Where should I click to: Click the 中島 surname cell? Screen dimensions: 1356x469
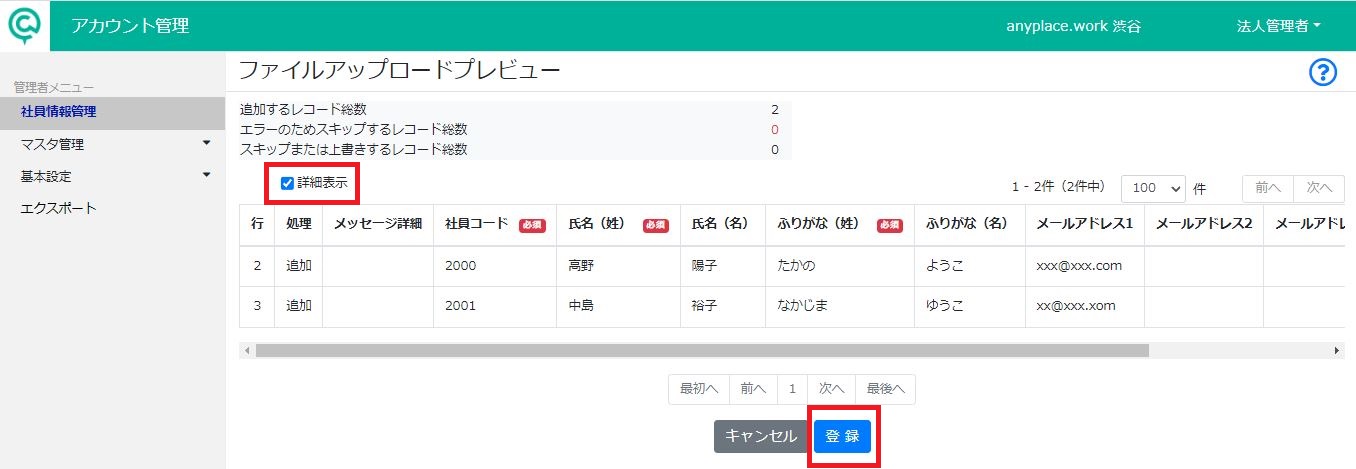[x=618, y=306]
